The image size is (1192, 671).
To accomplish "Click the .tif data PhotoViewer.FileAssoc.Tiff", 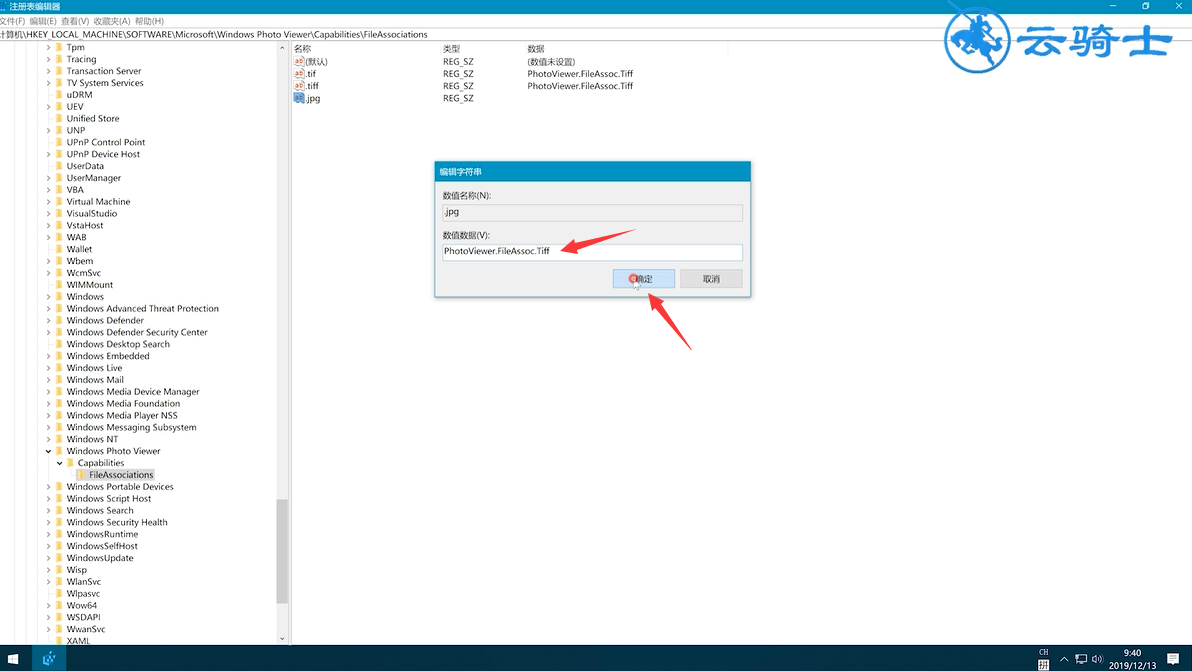I will click(580, 74).
